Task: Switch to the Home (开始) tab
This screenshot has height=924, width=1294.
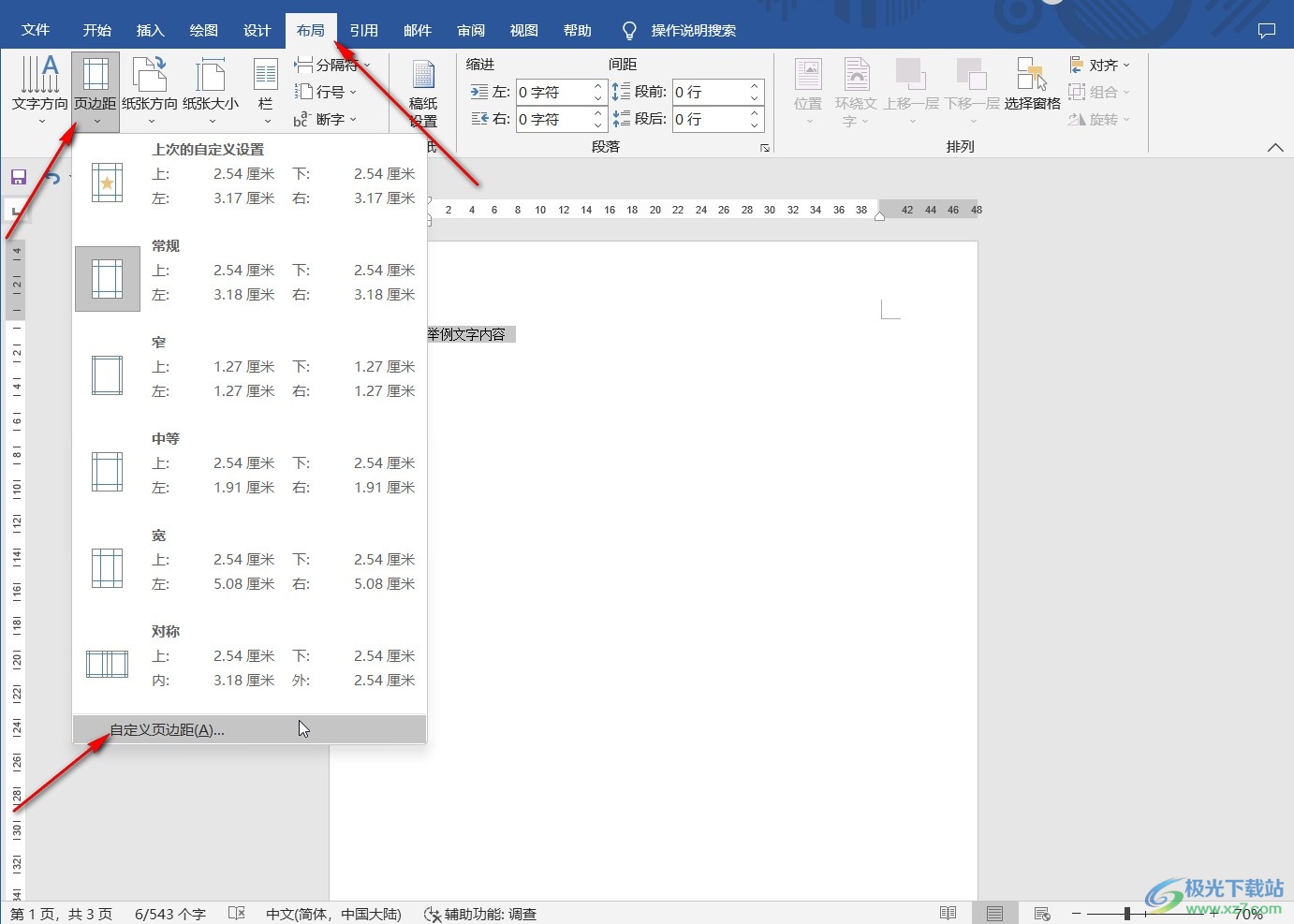Action: 96,30
